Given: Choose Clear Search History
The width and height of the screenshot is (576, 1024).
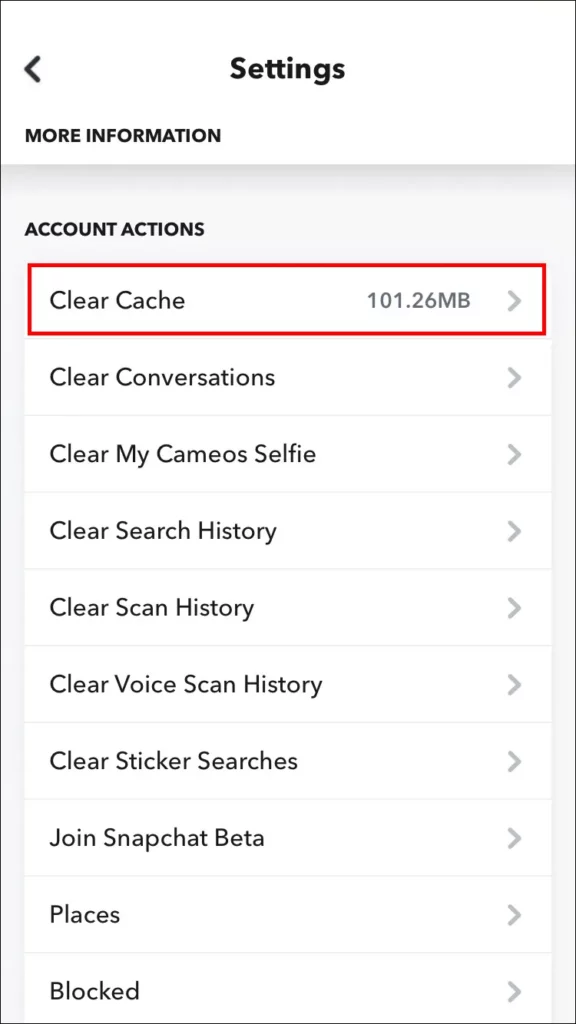Looking at the screenshot, I should [287, 531].
